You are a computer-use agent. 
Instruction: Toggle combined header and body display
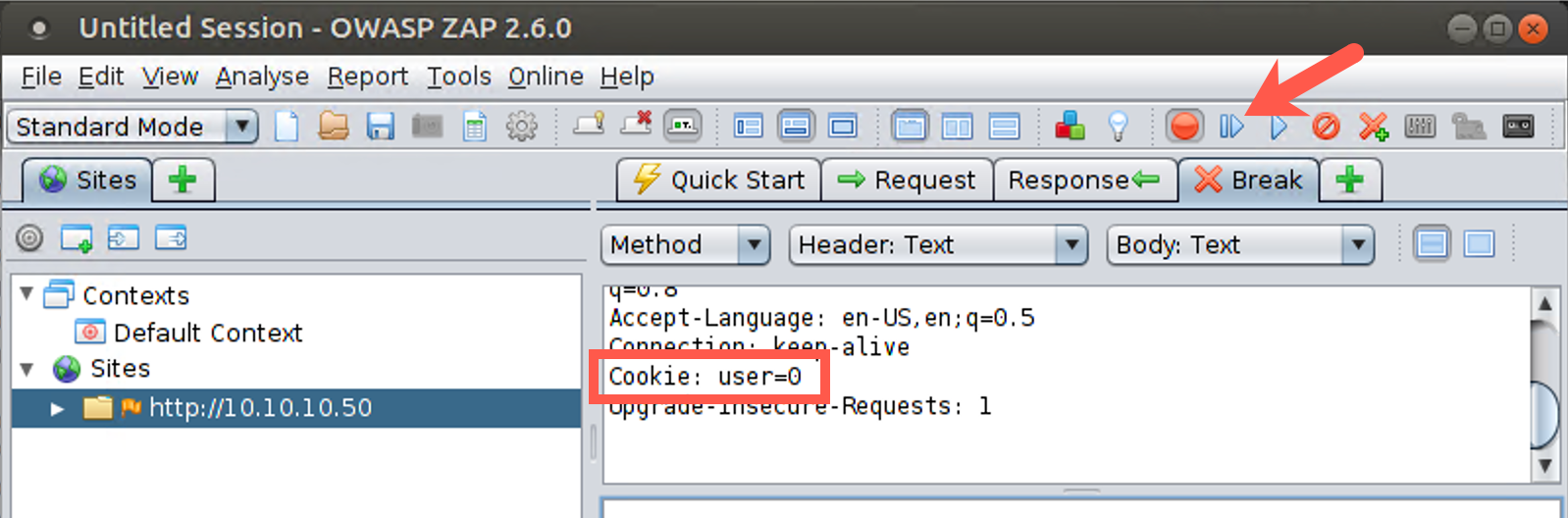click(x=1479, y=244)
